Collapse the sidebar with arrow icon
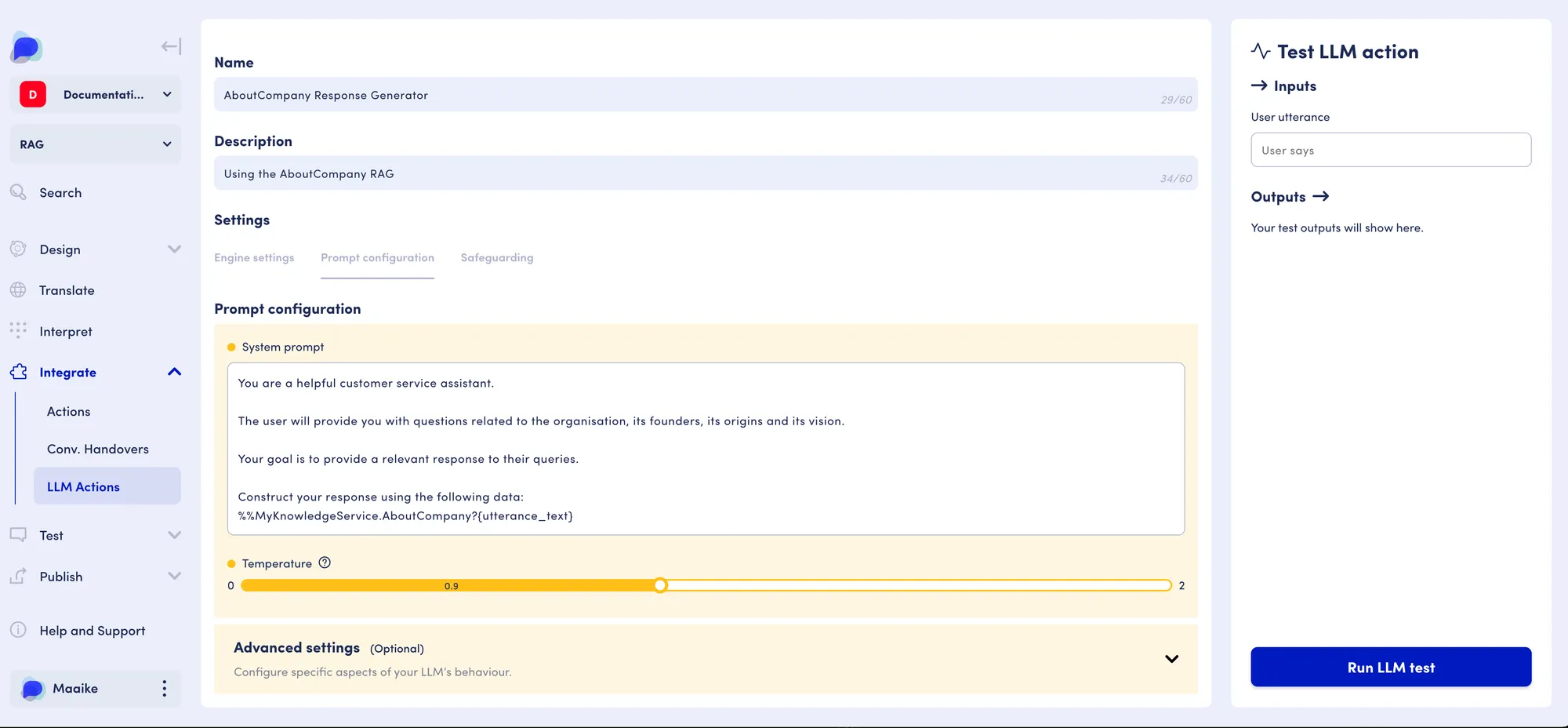 tap(171, 46)
